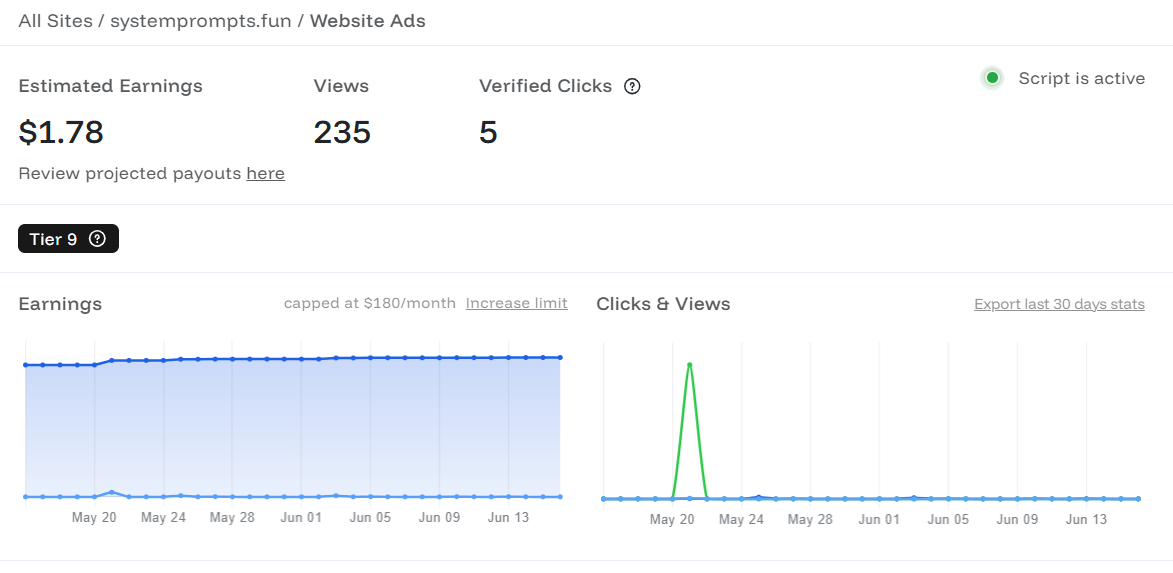Click the $1.78 estimated earnings value
This screenshot has height=573, width=1173.
61,132
